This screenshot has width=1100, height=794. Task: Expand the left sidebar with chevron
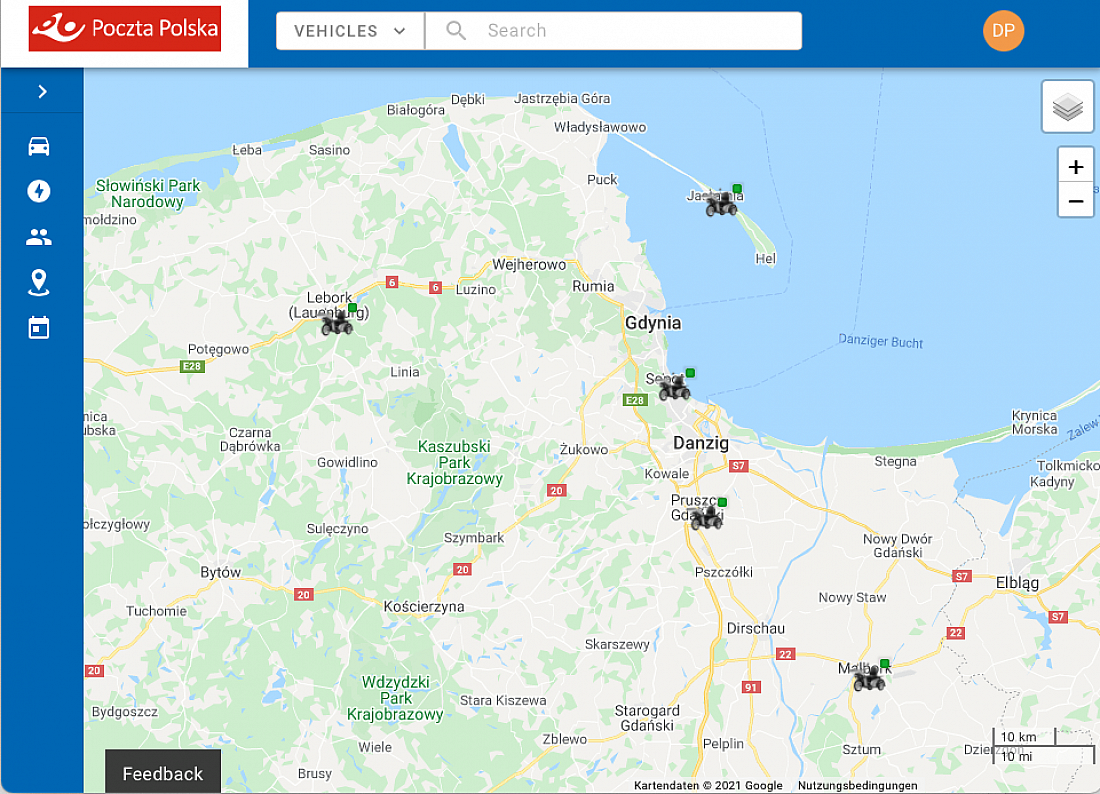click(42, 92)
